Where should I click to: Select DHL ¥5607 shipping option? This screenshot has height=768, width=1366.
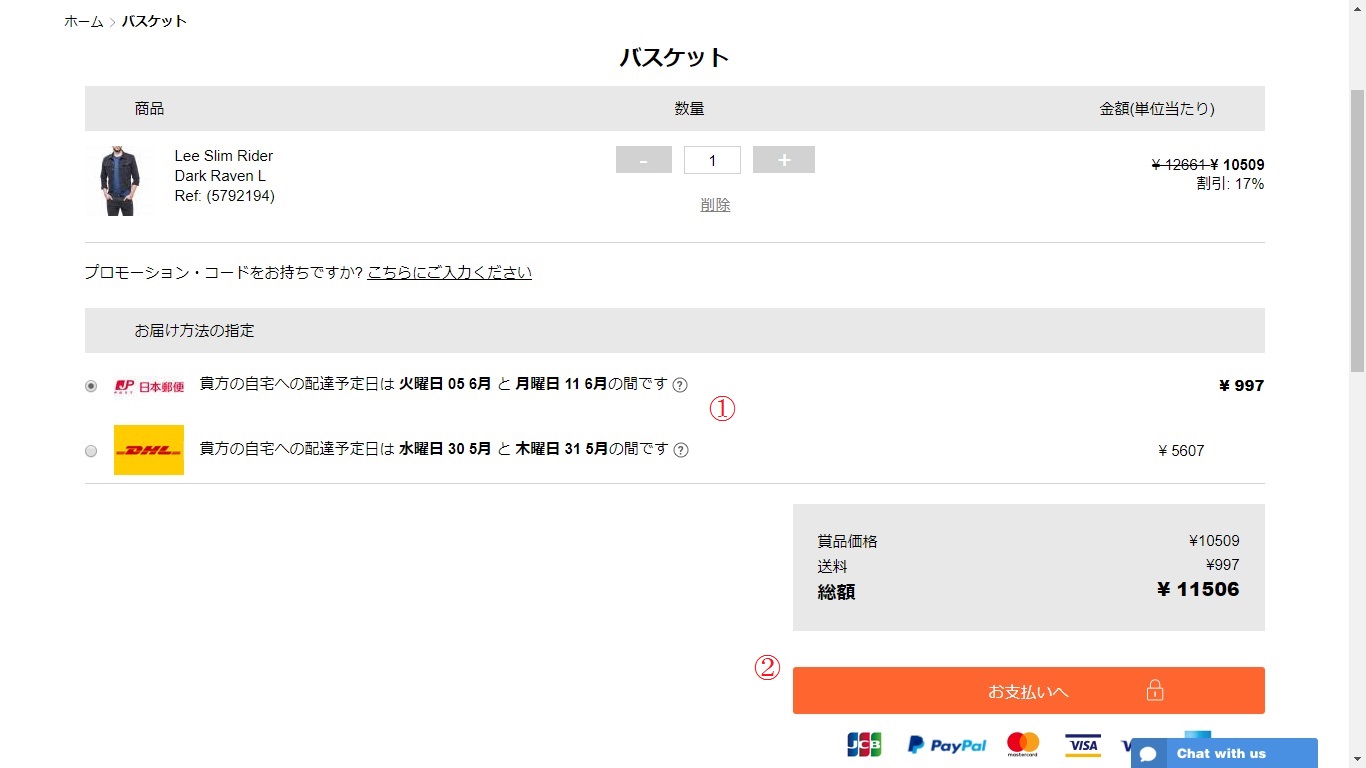coord(91,451)
